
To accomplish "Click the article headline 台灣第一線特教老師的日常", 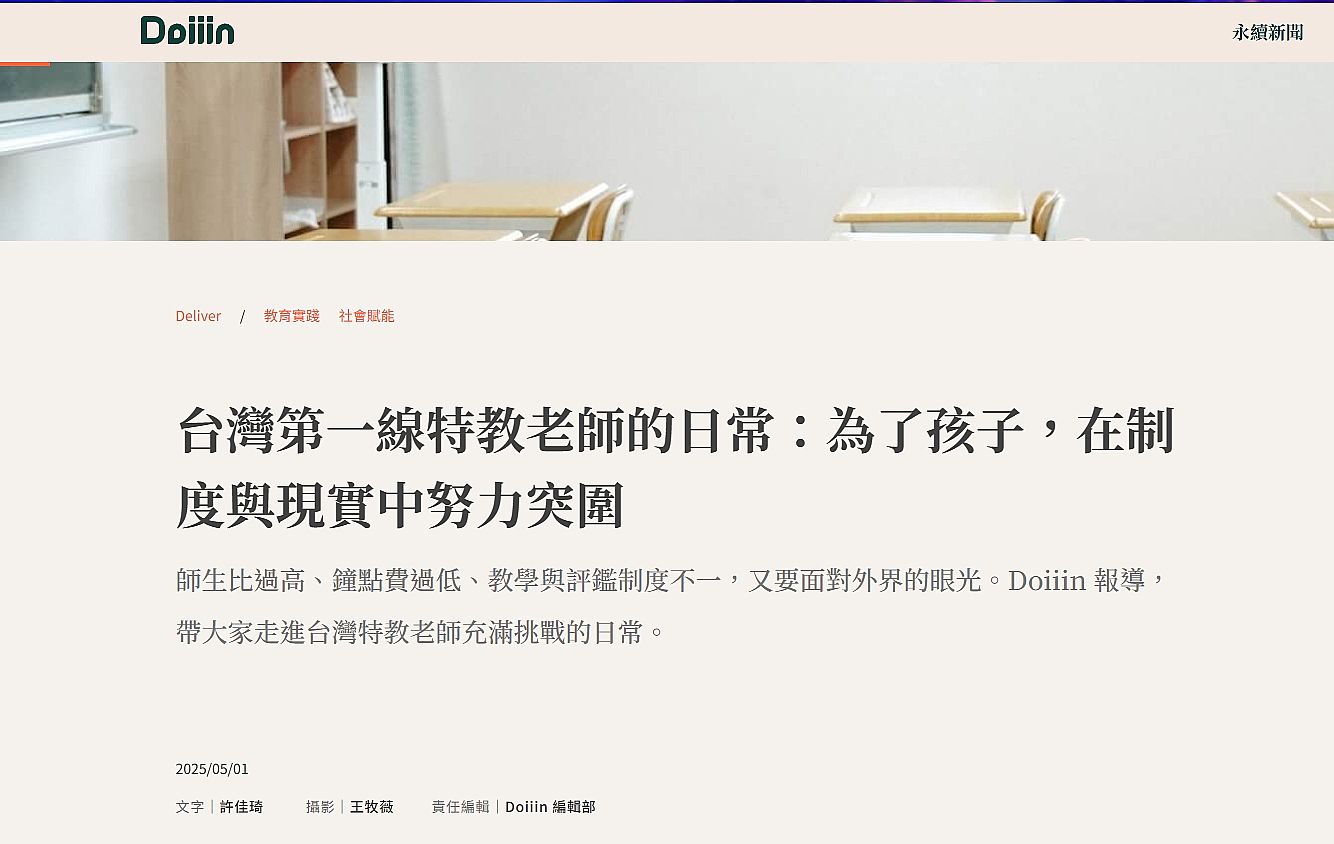I will [x=676, y=467].
